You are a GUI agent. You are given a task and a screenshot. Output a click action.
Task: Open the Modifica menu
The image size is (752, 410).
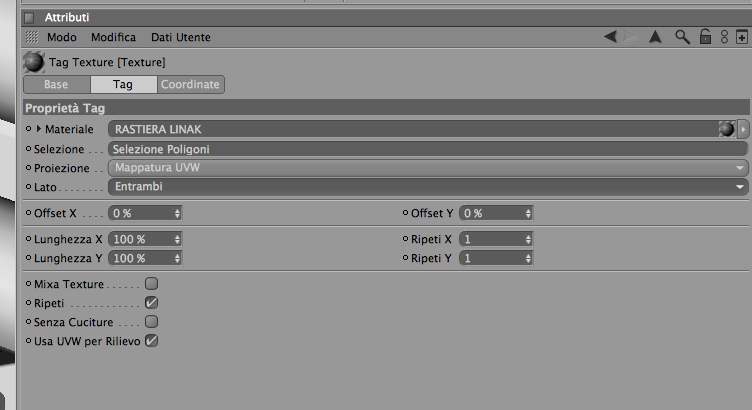pos(113,37)
